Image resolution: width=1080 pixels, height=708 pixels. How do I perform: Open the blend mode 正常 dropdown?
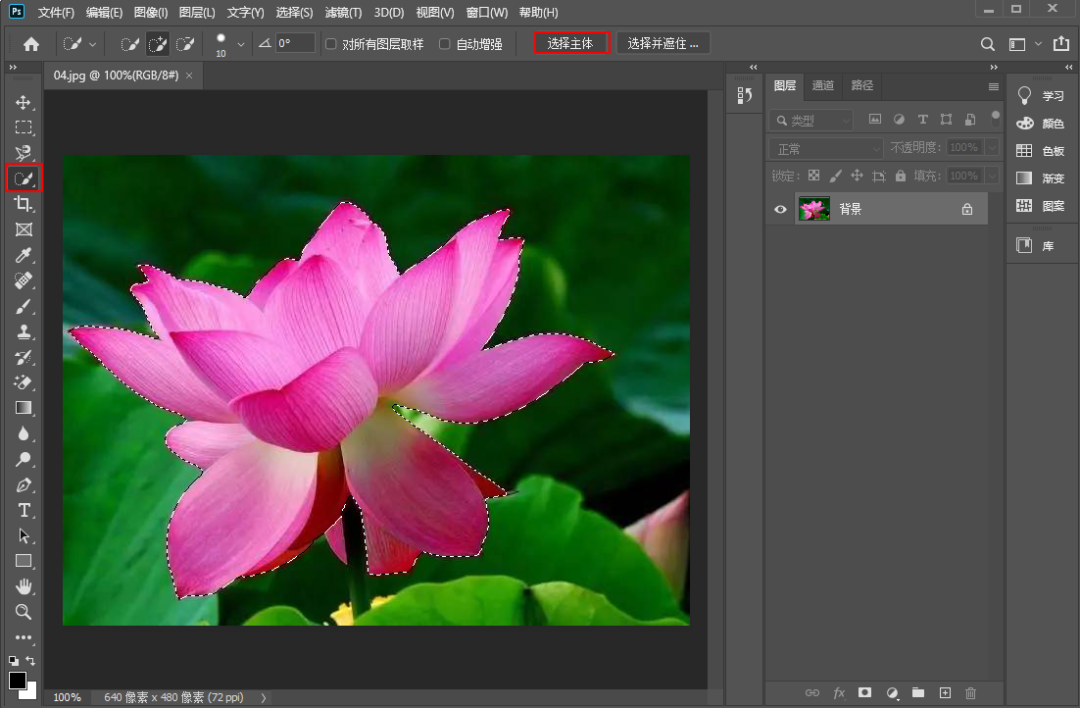(826, 148)
